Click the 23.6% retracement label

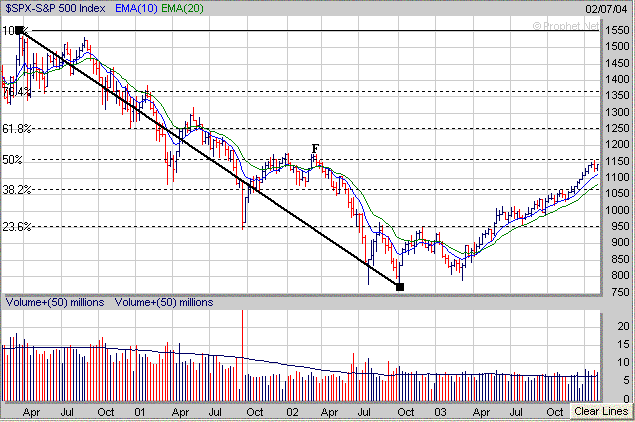point(17,227)
